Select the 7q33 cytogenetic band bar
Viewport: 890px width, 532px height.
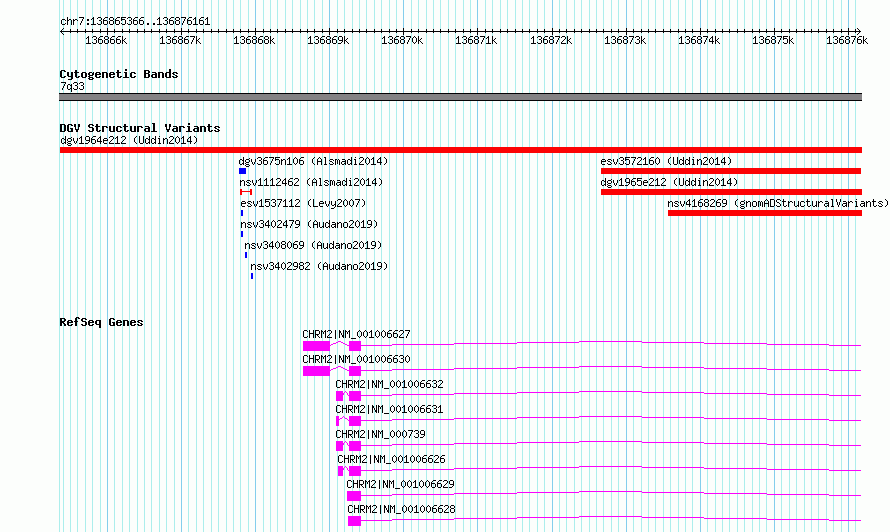(x=460, y=97)
